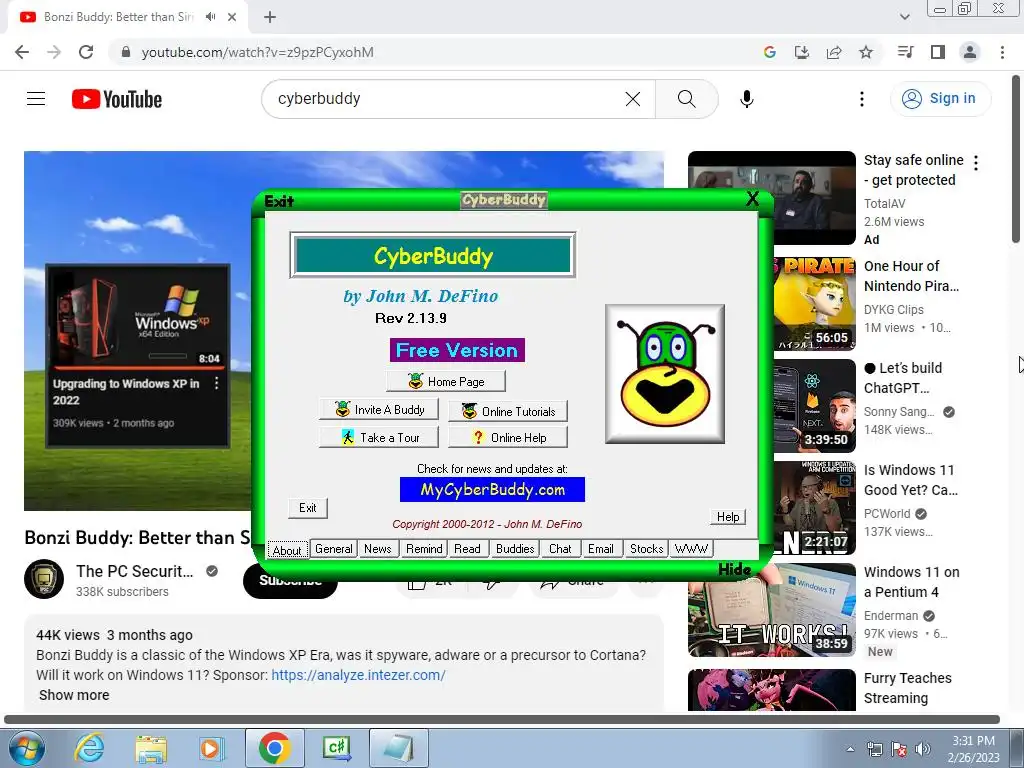
Task: Open the Stocks tab in CyberBuddy
Action: (647, 549)
